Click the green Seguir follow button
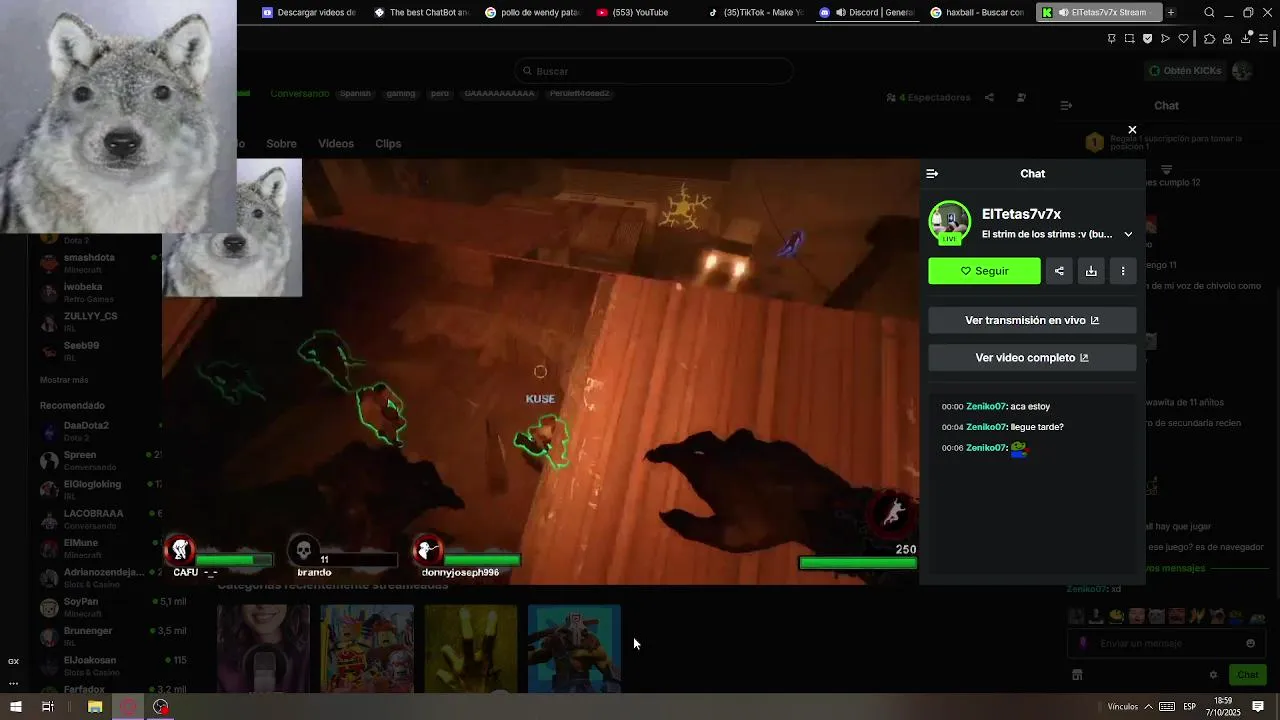Screen dimensions: 1280x720 (984, 271)
